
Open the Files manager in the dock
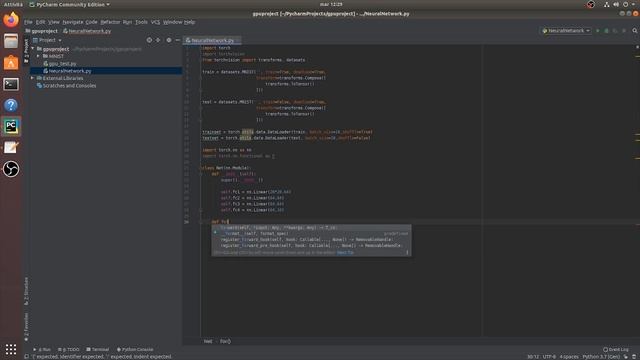11,41
